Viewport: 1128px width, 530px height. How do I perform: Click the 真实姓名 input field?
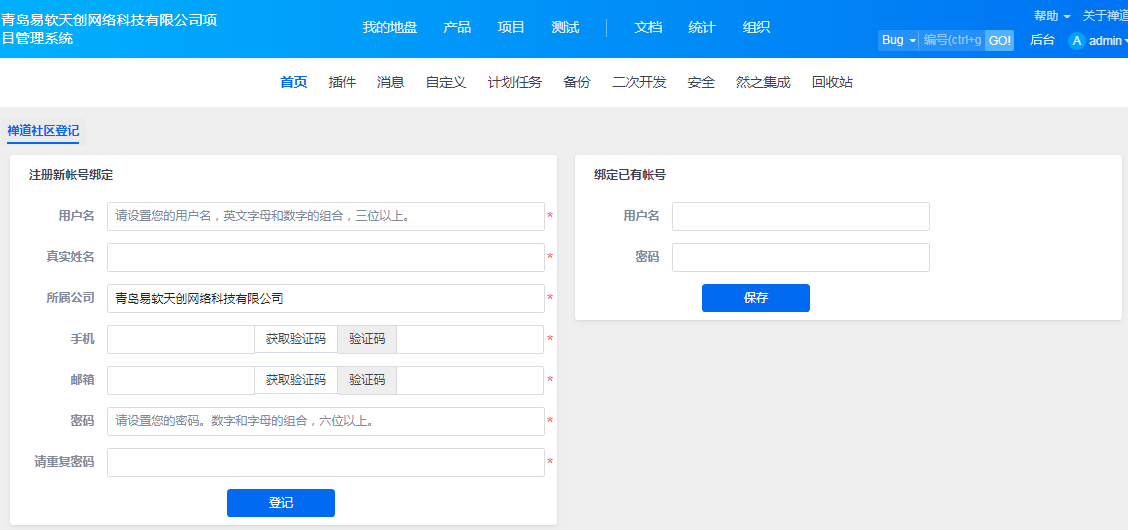(326, 257)
